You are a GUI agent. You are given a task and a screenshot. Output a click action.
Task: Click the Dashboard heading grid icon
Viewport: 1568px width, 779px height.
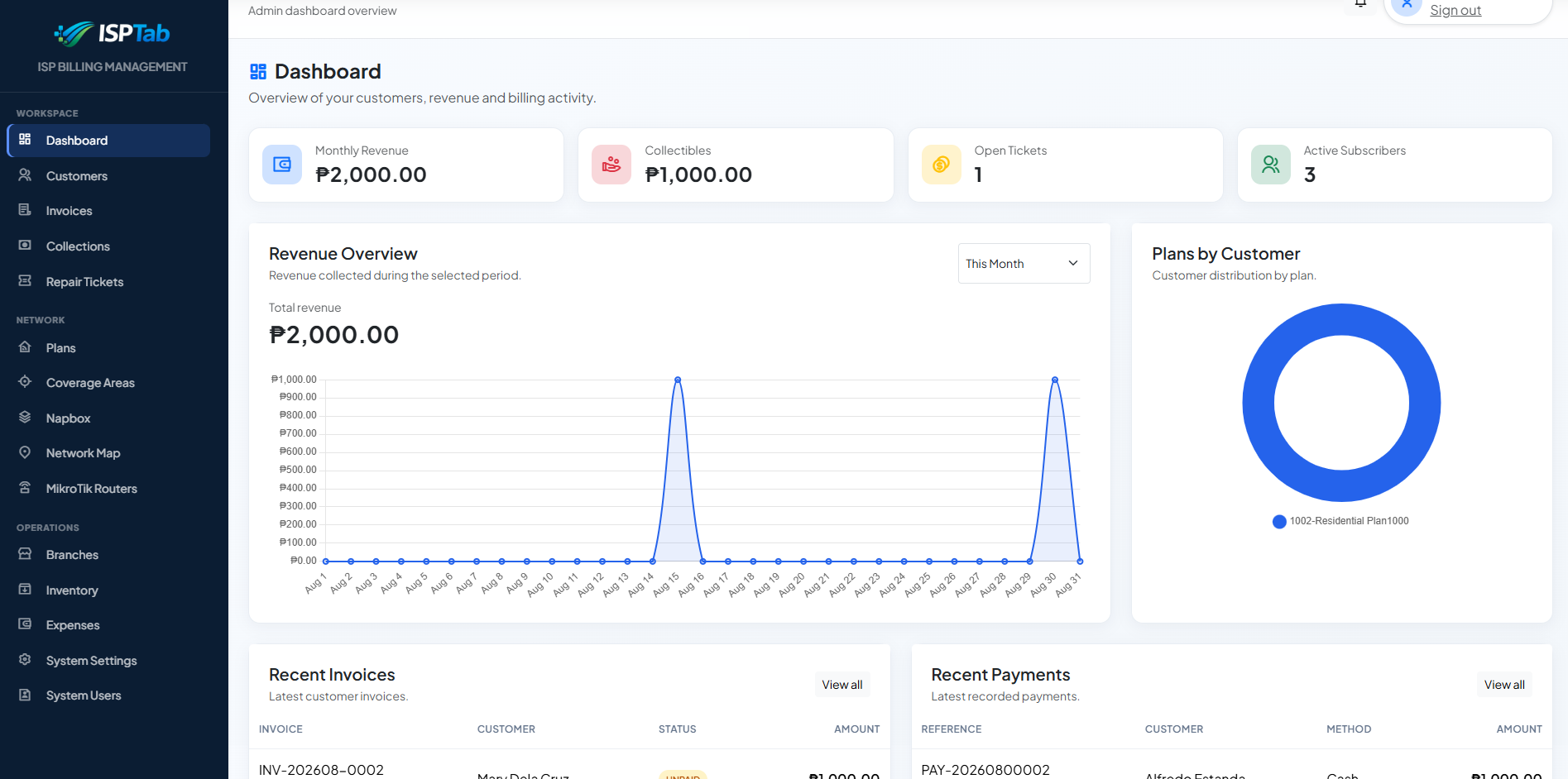(258, 72)
